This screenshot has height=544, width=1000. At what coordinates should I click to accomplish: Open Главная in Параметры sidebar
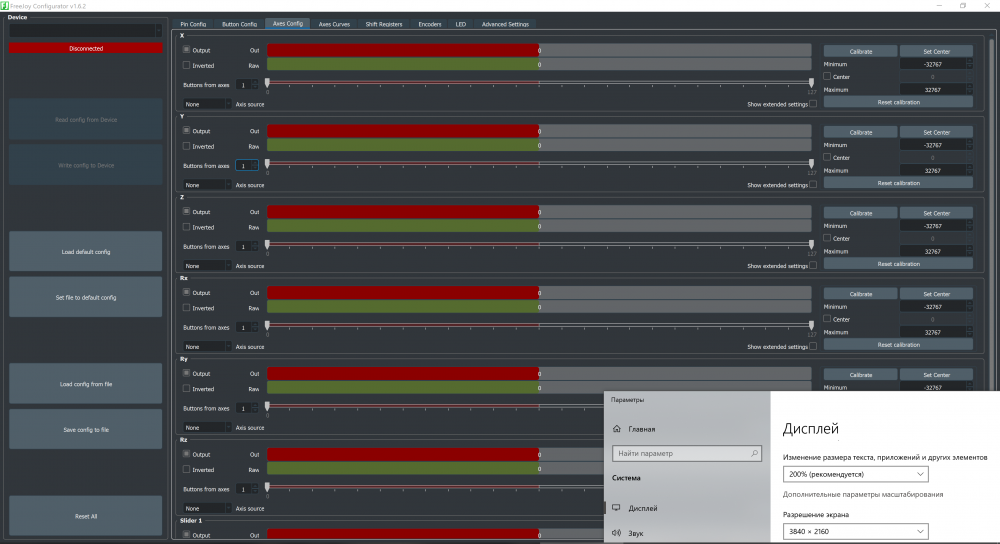coord(642,429)
